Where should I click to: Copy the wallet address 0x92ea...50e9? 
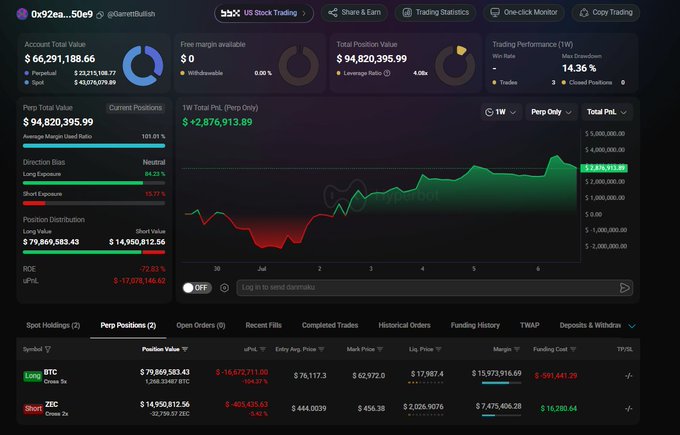[100, 15]
